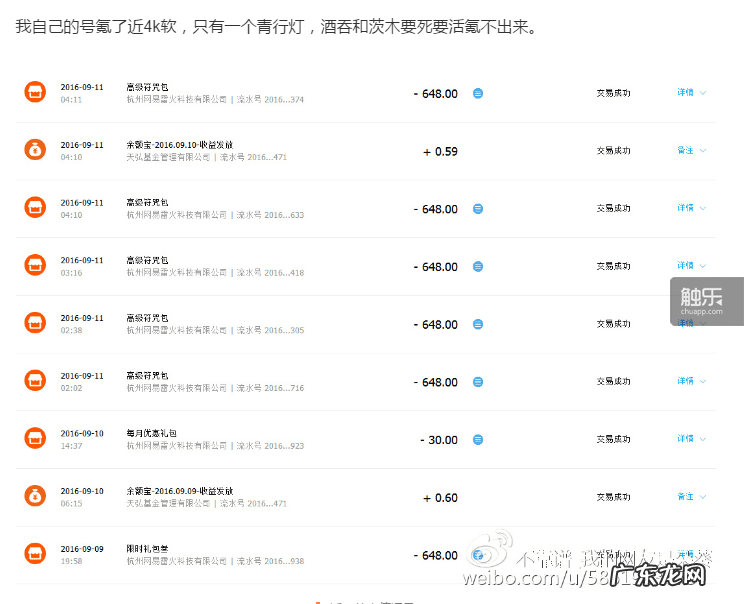This screenshot has width=744, height=604.
Task: Click the blue round icon in the 2016...374 row
Action: [478, 93]
